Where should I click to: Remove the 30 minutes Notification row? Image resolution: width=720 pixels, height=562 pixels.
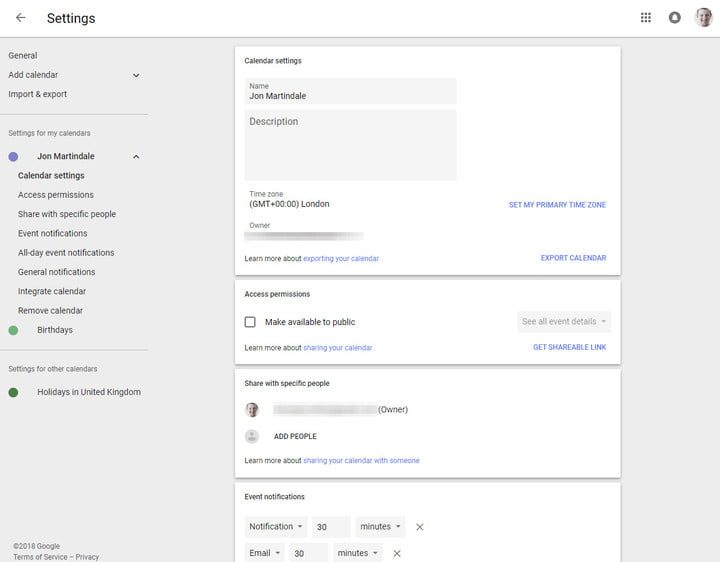420,527
